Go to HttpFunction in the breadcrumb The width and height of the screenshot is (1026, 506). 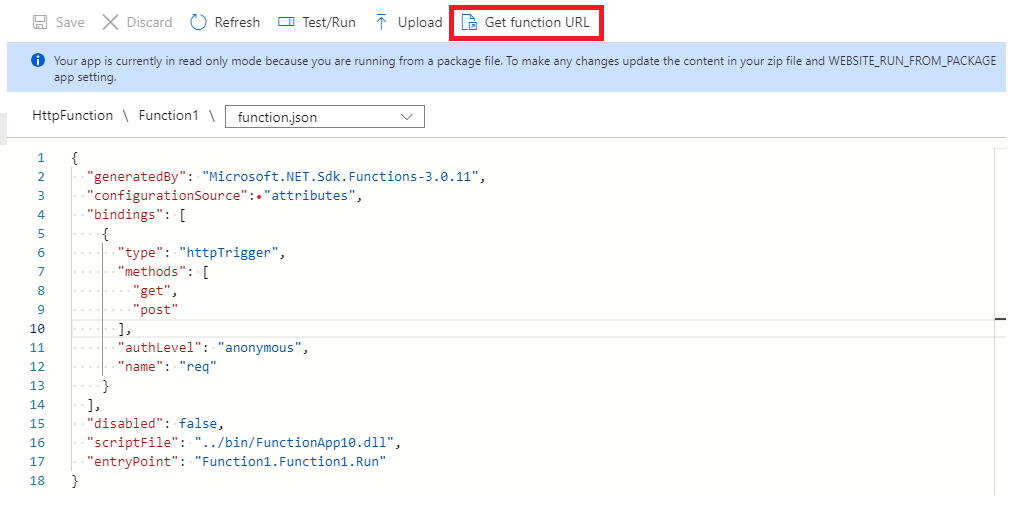pos(73,115)
